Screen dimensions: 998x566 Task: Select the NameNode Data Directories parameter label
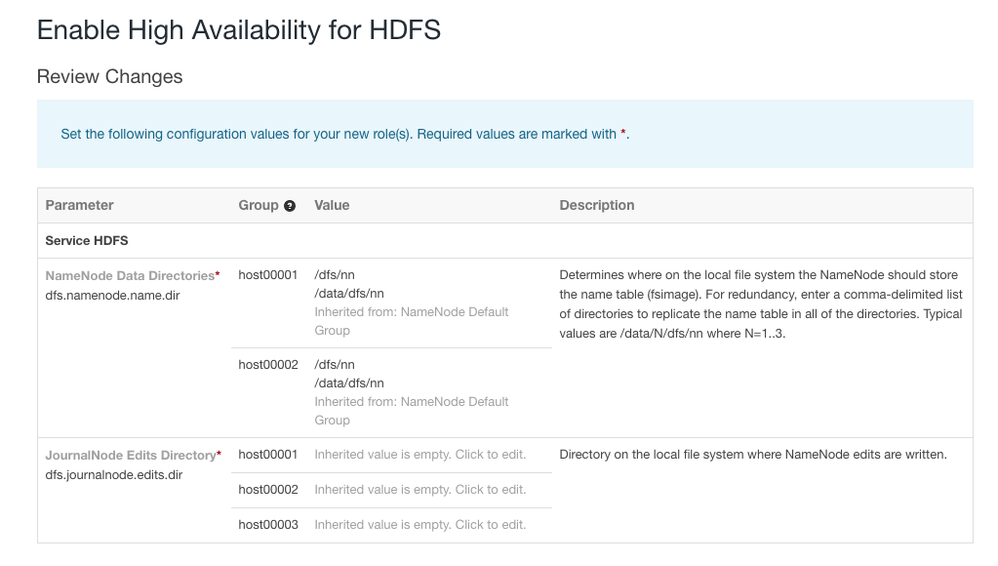coord(130,275)
